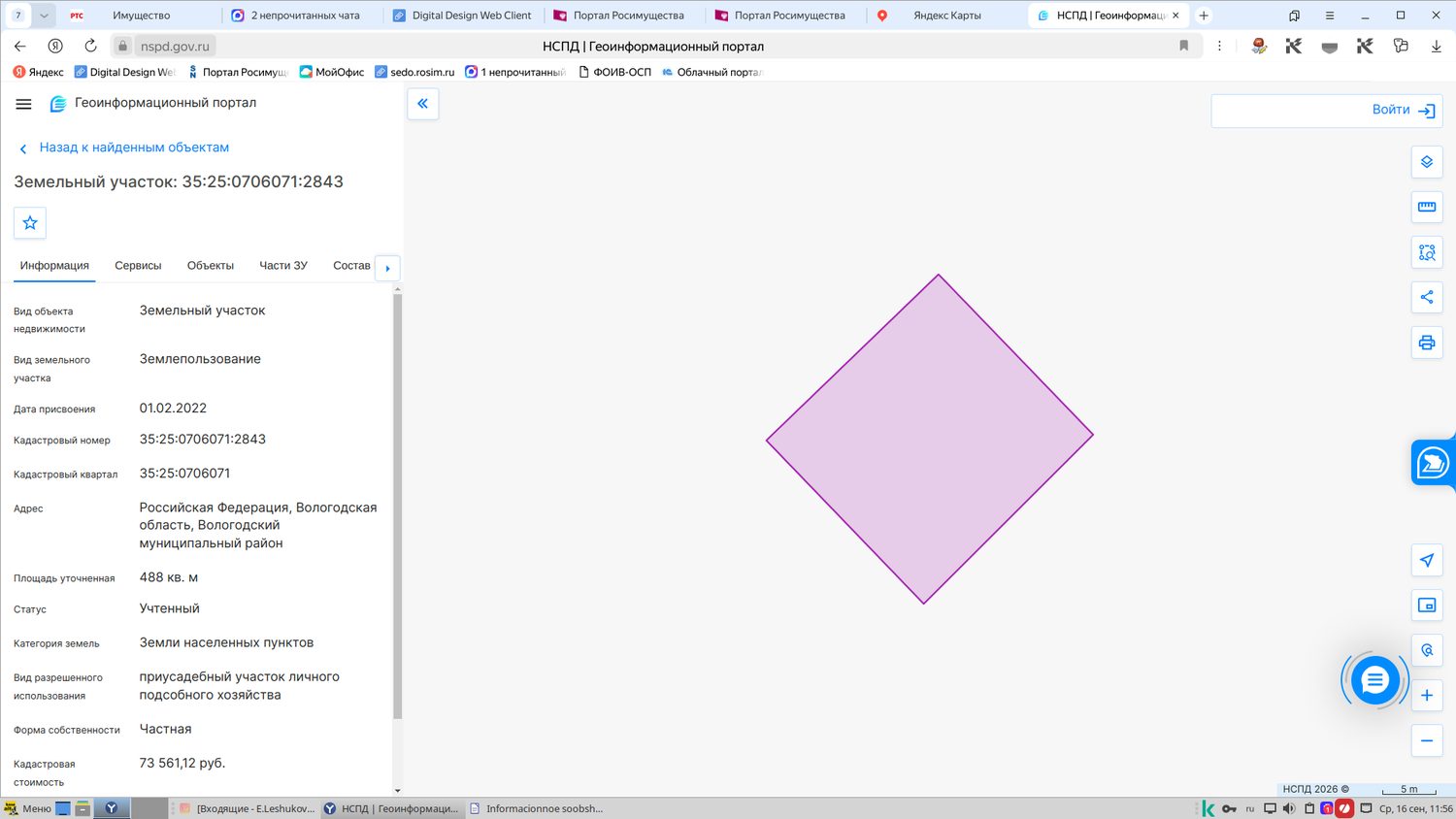Go back via Назад к найденным объектам
The width and height of the screenshot is (1456, 819).
coord(134,147)
